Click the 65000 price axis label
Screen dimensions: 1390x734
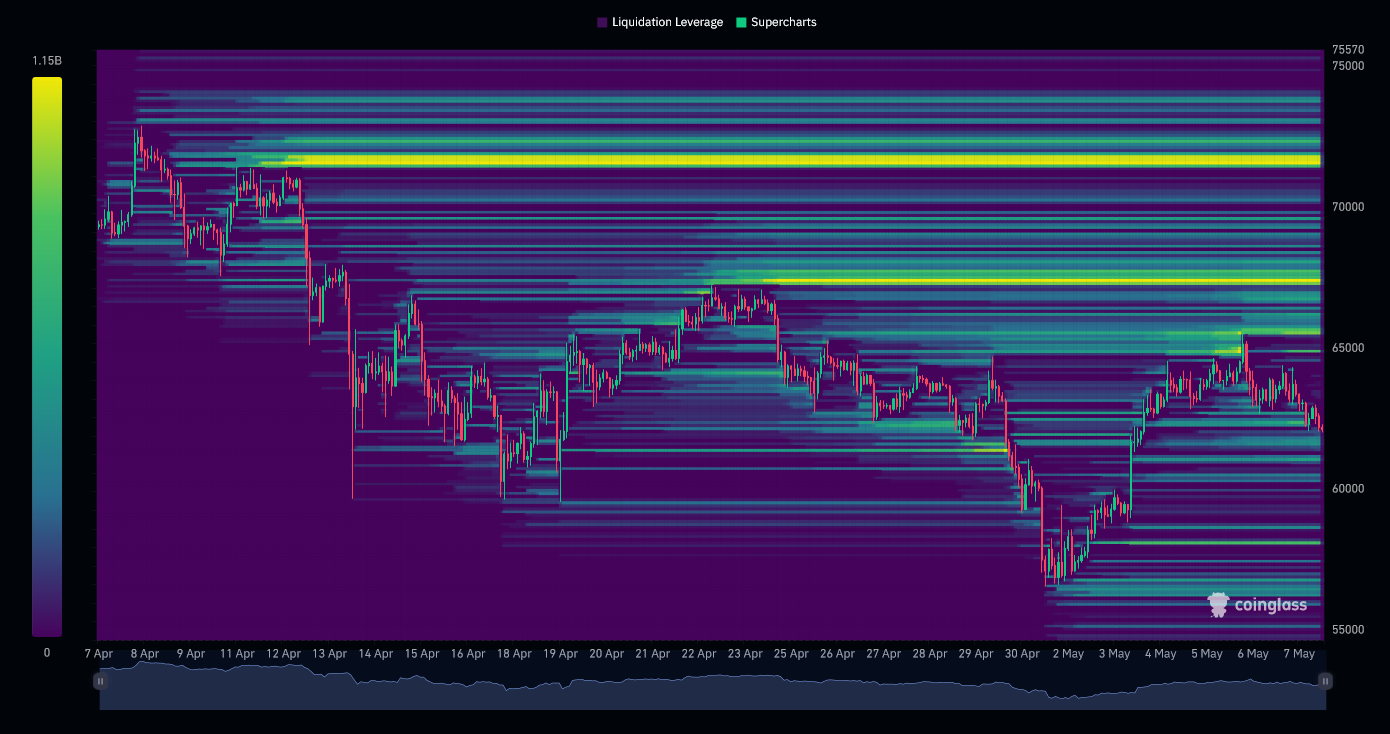pos(1348,348)
